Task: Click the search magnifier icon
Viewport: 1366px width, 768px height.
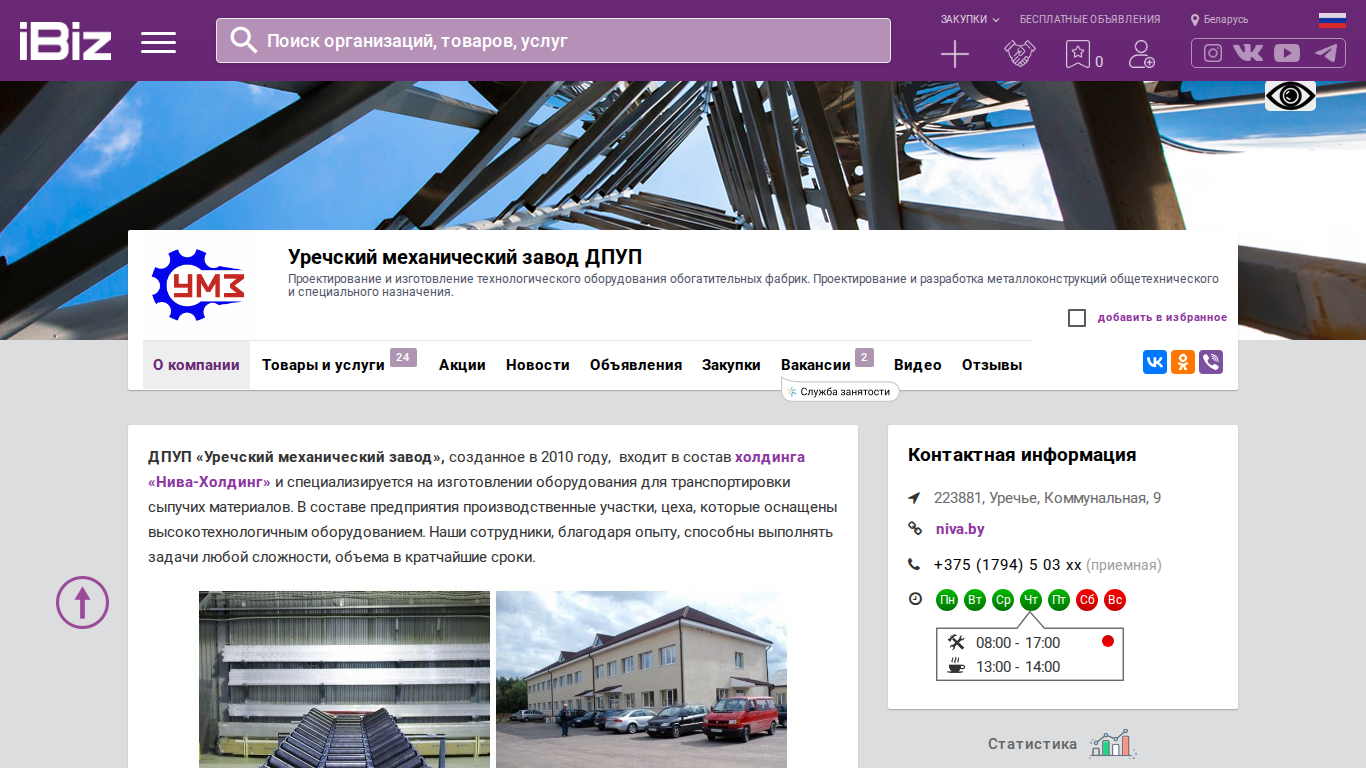Action: [x=243, y=40]
